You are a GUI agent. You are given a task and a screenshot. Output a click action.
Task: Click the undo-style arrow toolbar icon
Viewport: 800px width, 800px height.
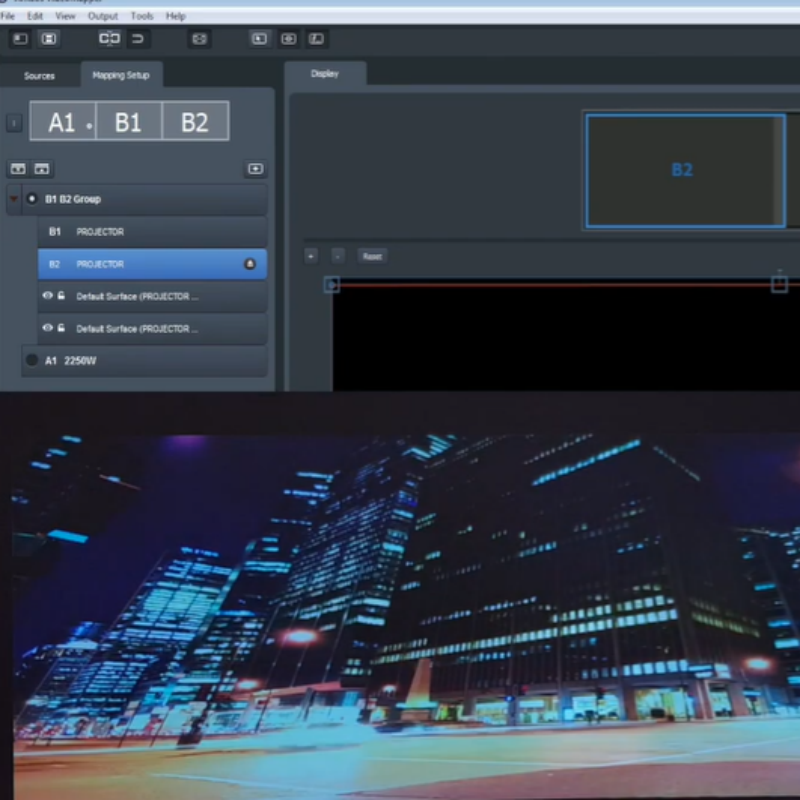pos(139,39)
